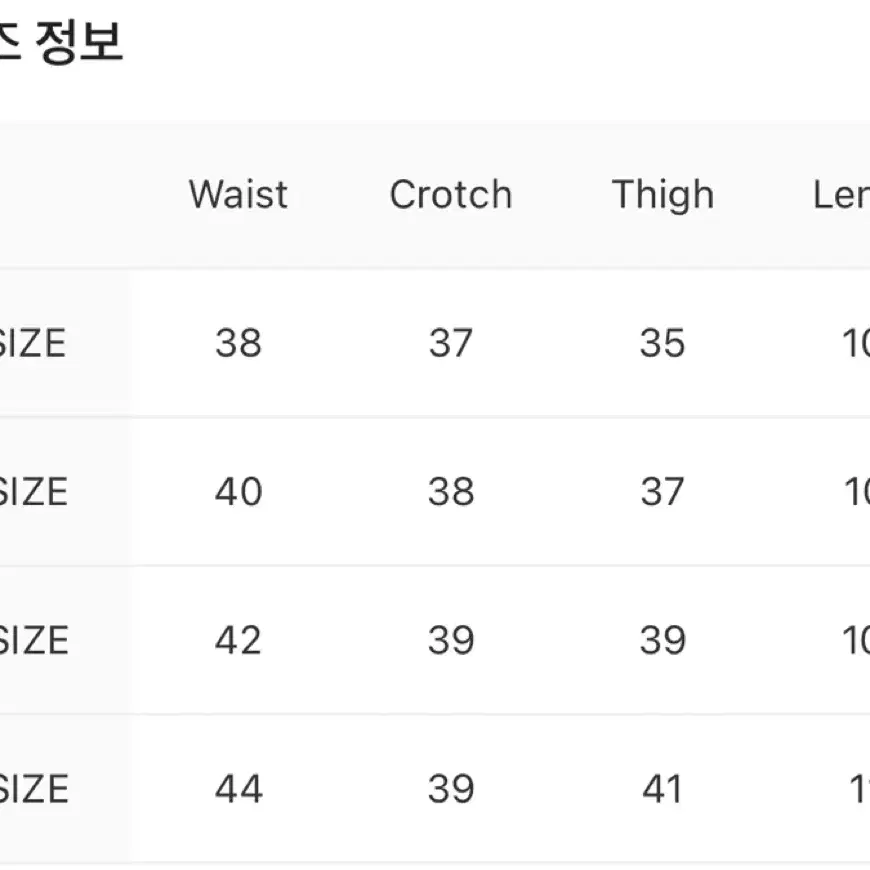This screenshot has width=870, height=870.
Task: Click the Crotch column header
Action: tap(451, 195)
